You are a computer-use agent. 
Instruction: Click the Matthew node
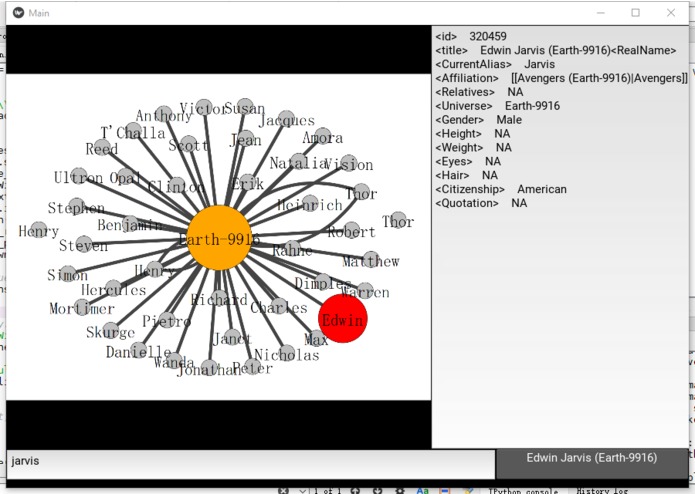click(371, 260)
